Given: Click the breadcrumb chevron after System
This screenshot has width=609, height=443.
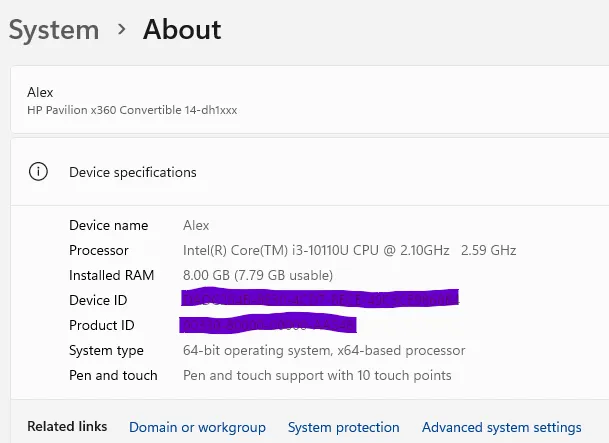Looking at the screenshot, I should point(122,30).
